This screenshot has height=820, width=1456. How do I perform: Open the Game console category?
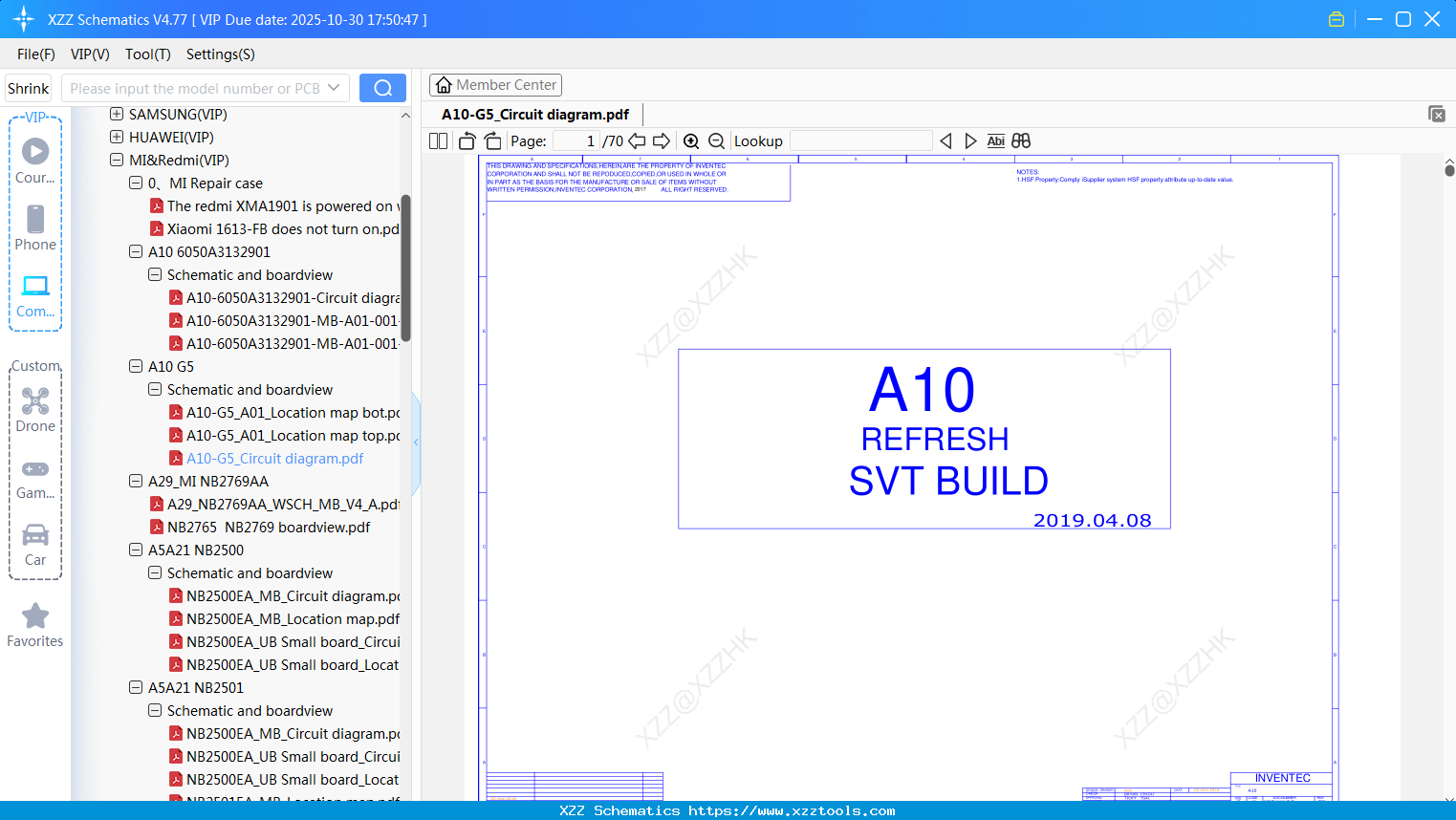point(35,478)
